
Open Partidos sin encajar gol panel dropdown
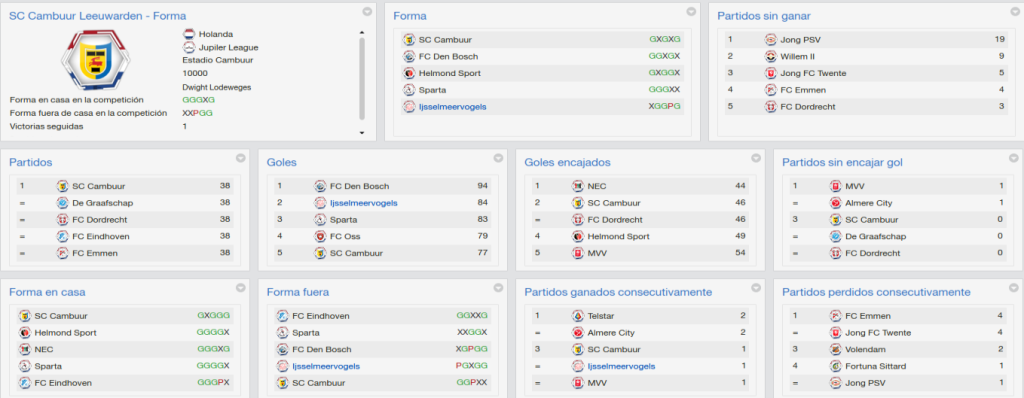[x=1014, y=158]
